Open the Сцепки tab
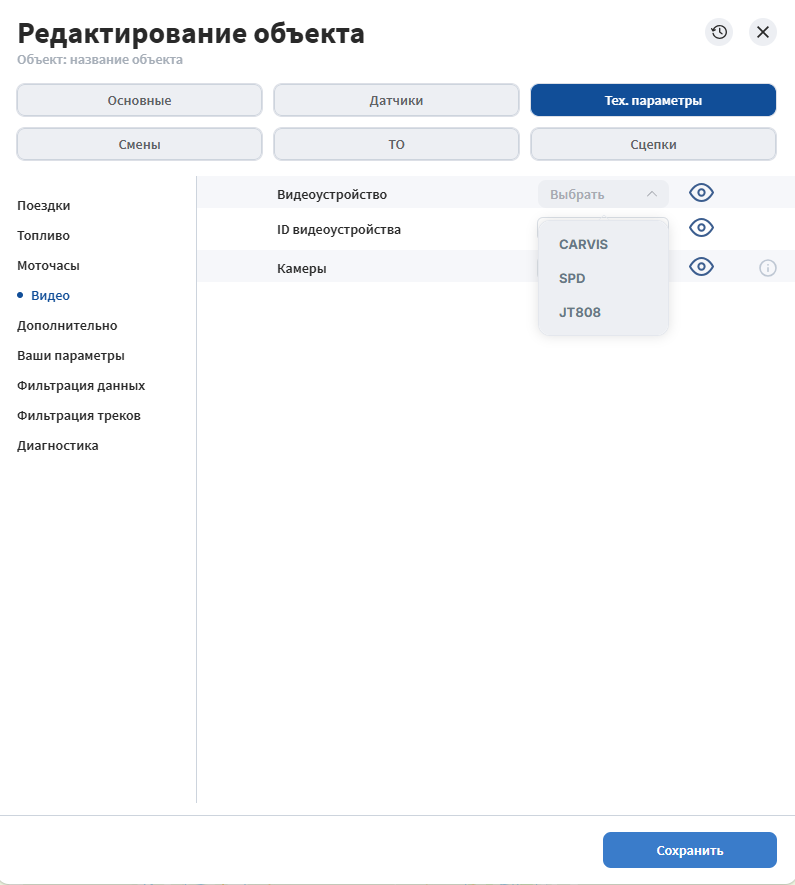Viewport: 795px width, 885px height. (x=653, y=144)
